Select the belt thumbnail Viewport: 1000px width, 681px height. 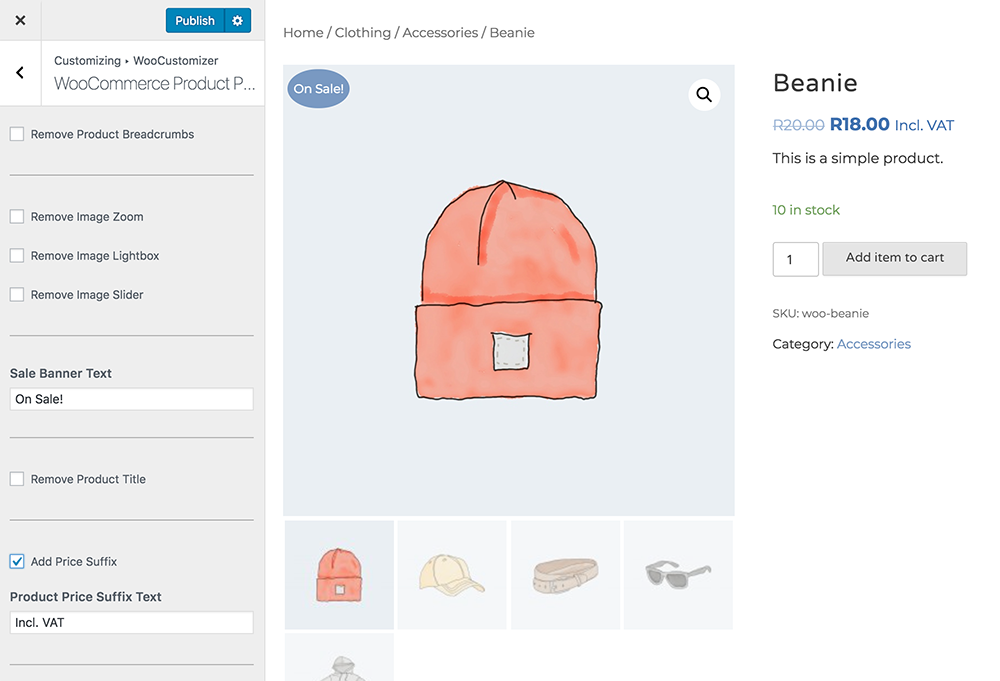point(565,575)
